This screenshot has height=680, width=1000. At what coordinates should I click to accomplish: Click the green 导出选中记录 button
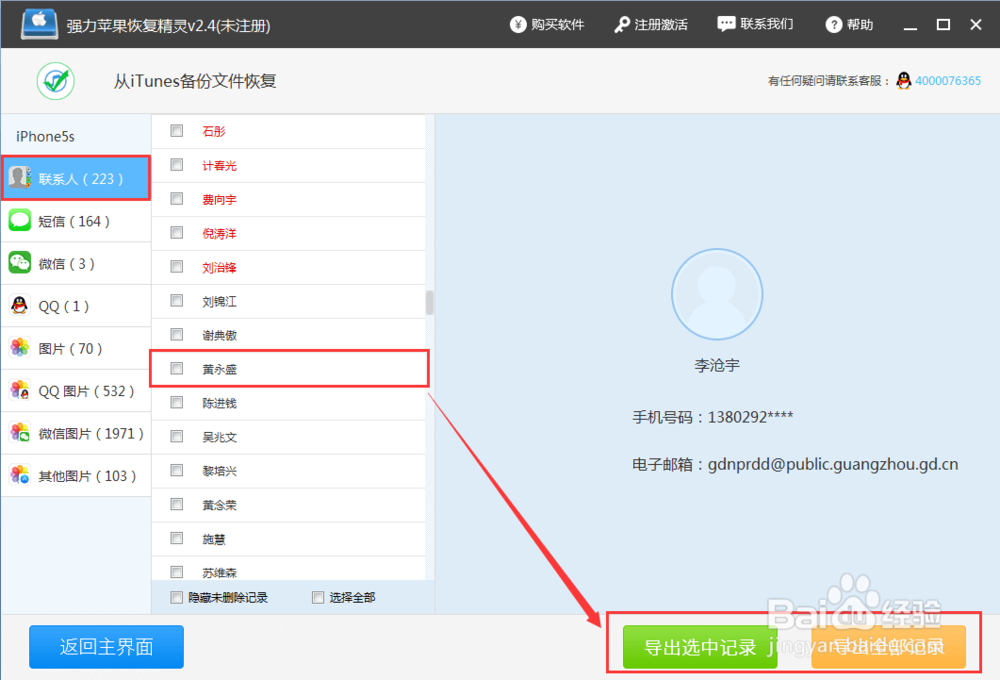(x=700, y=647)
